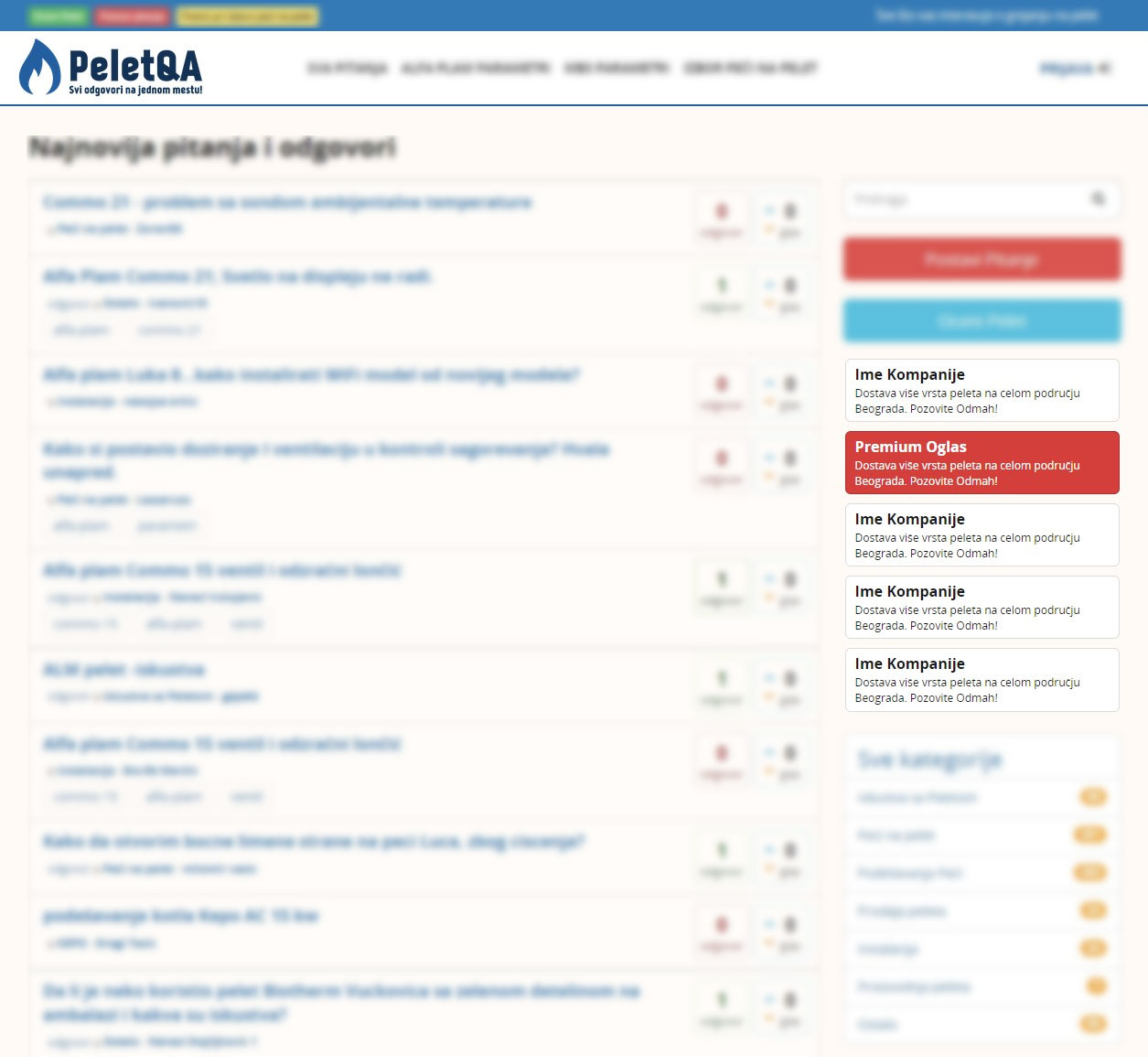Image resolution: width=1148 pixels, height=1057 pixels.
Task: Select the Peći na pelet category
Action: click(x=896, y=836)
